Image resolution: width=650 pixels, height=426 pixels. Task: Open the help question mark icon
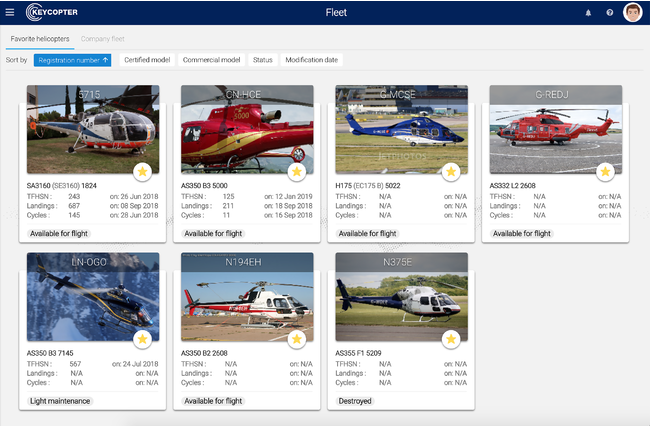point(610,13)
